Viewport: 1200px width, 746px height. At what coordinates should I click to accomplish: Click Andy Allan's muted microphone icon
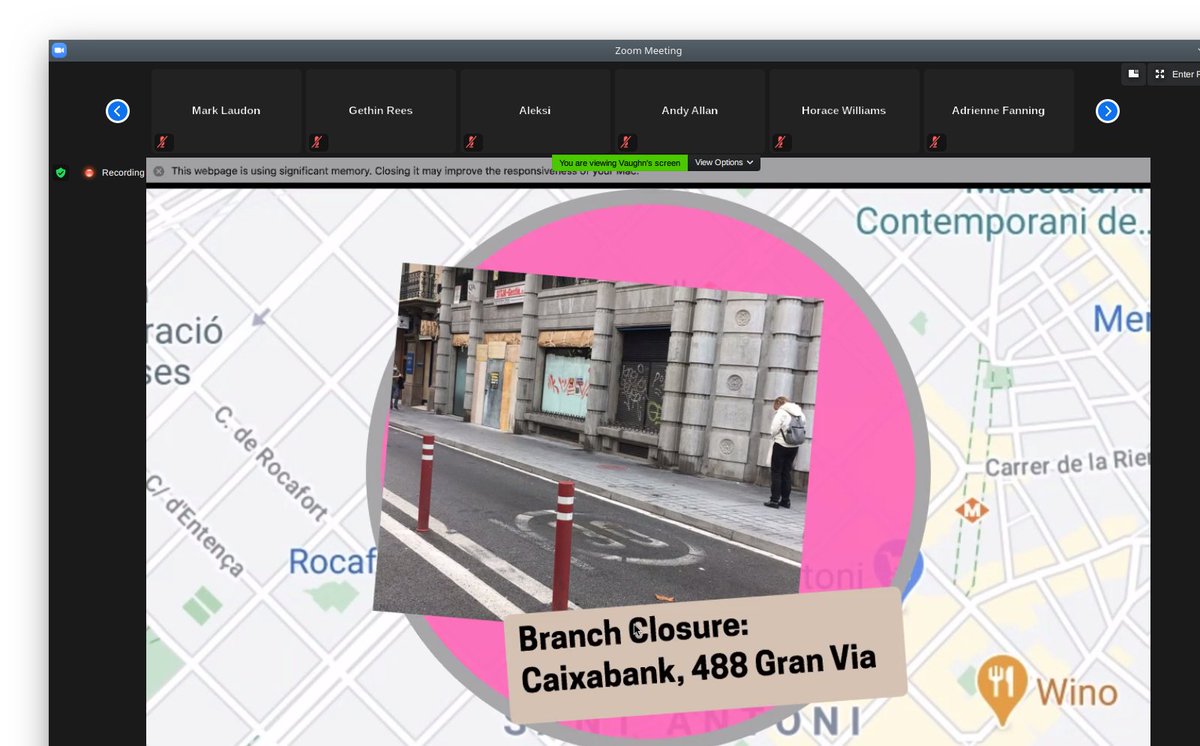(x=626, y=142)
